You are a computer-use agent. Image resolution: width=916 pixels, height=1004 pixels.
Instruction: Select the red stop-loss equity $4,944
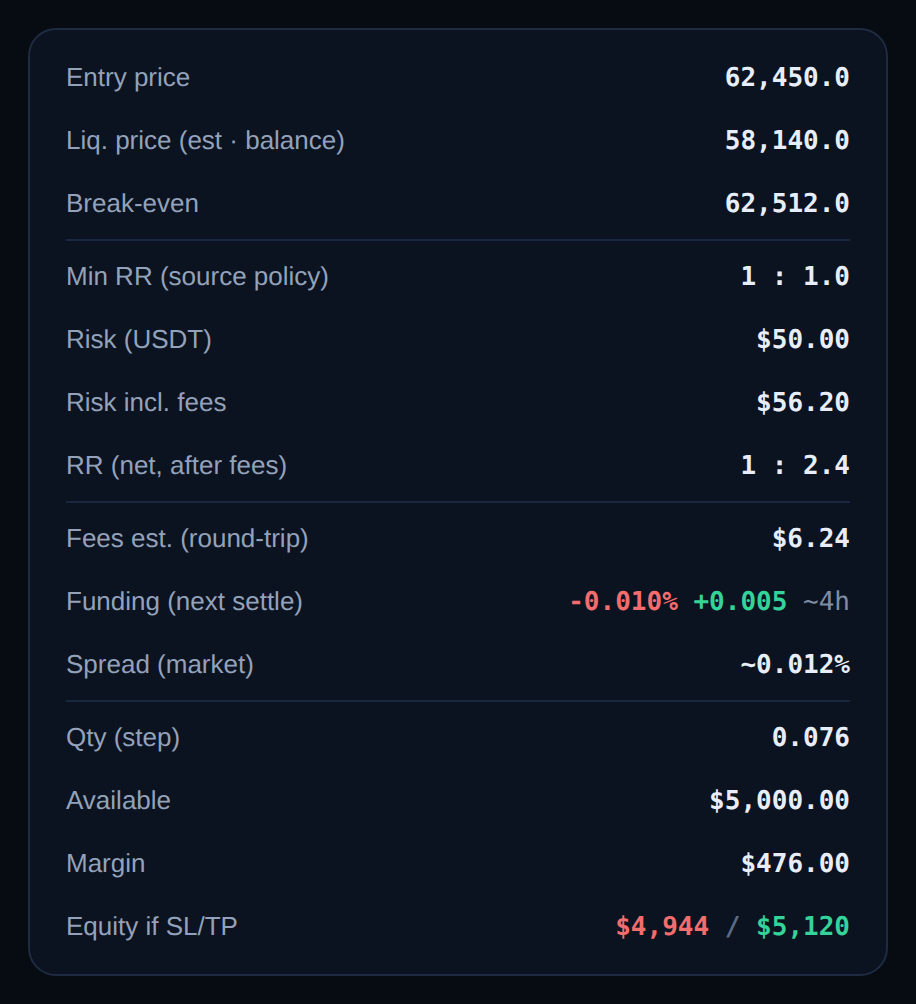click(x=662, y=927)
